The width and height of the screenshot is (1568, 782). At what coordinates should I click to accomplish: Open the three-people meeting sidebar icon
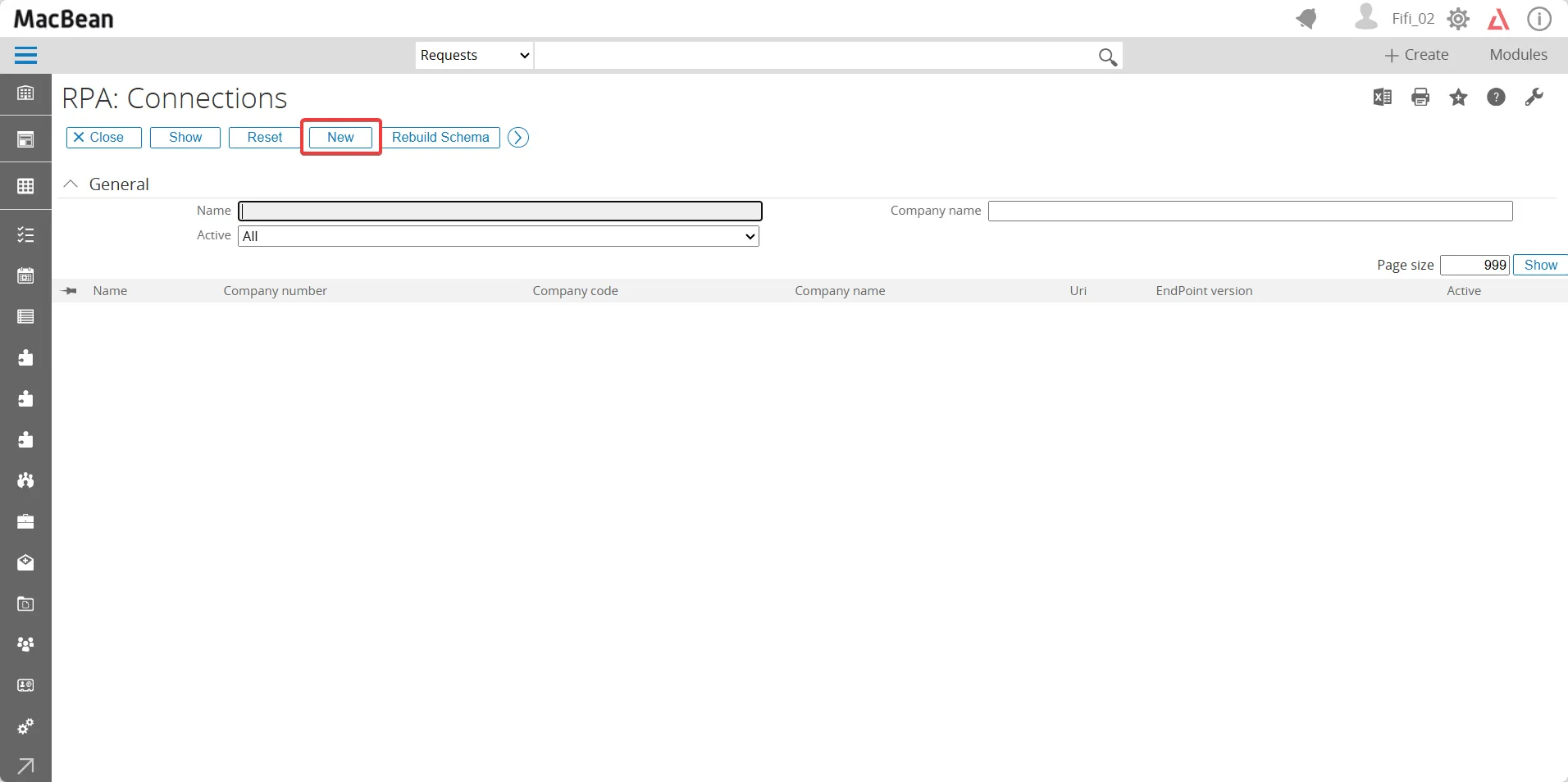pos(25,480)
